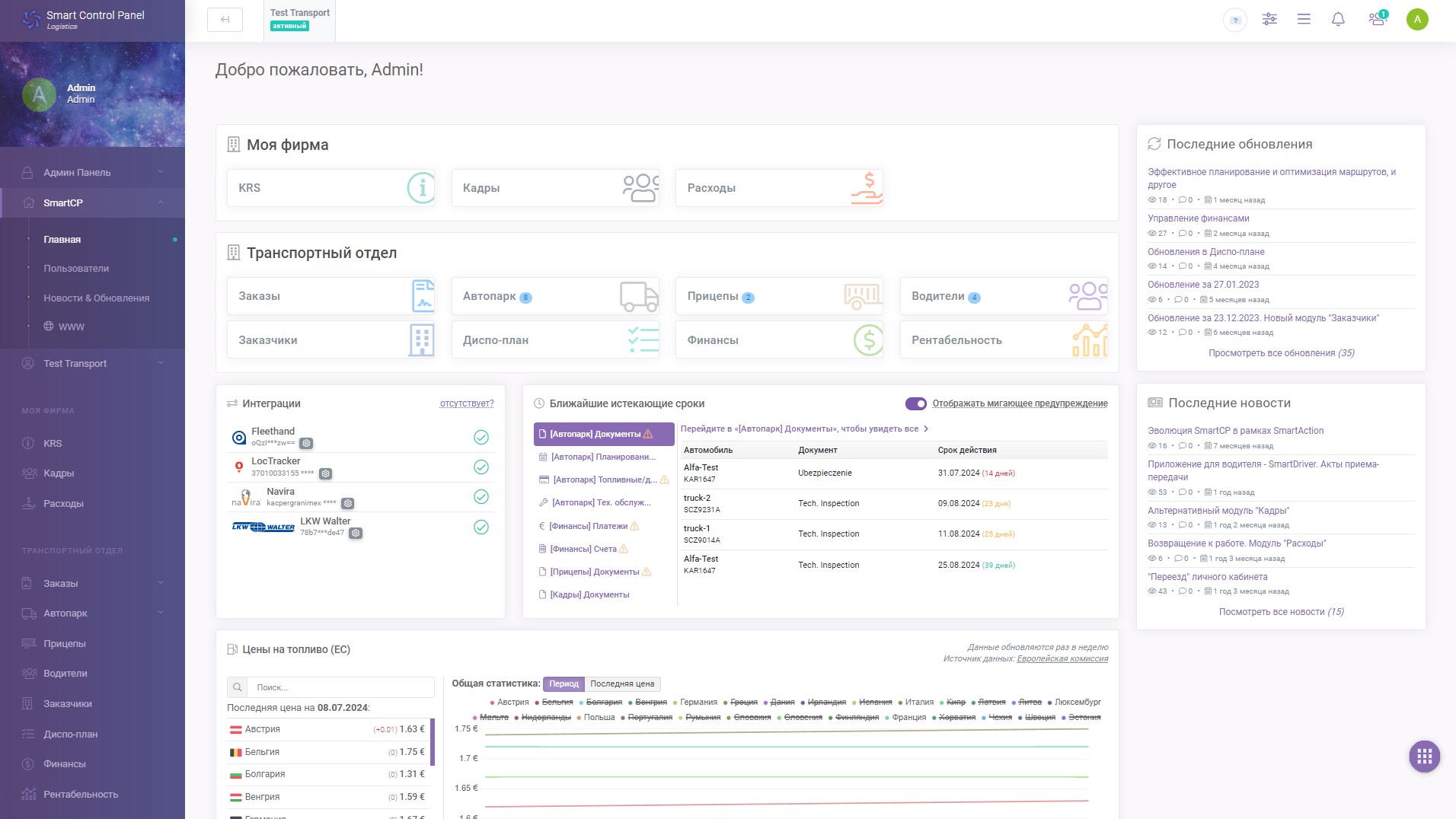Open LKW Walter integration settings gear
The height and width of the screenshot is (819, 1456).
point(355,534)
